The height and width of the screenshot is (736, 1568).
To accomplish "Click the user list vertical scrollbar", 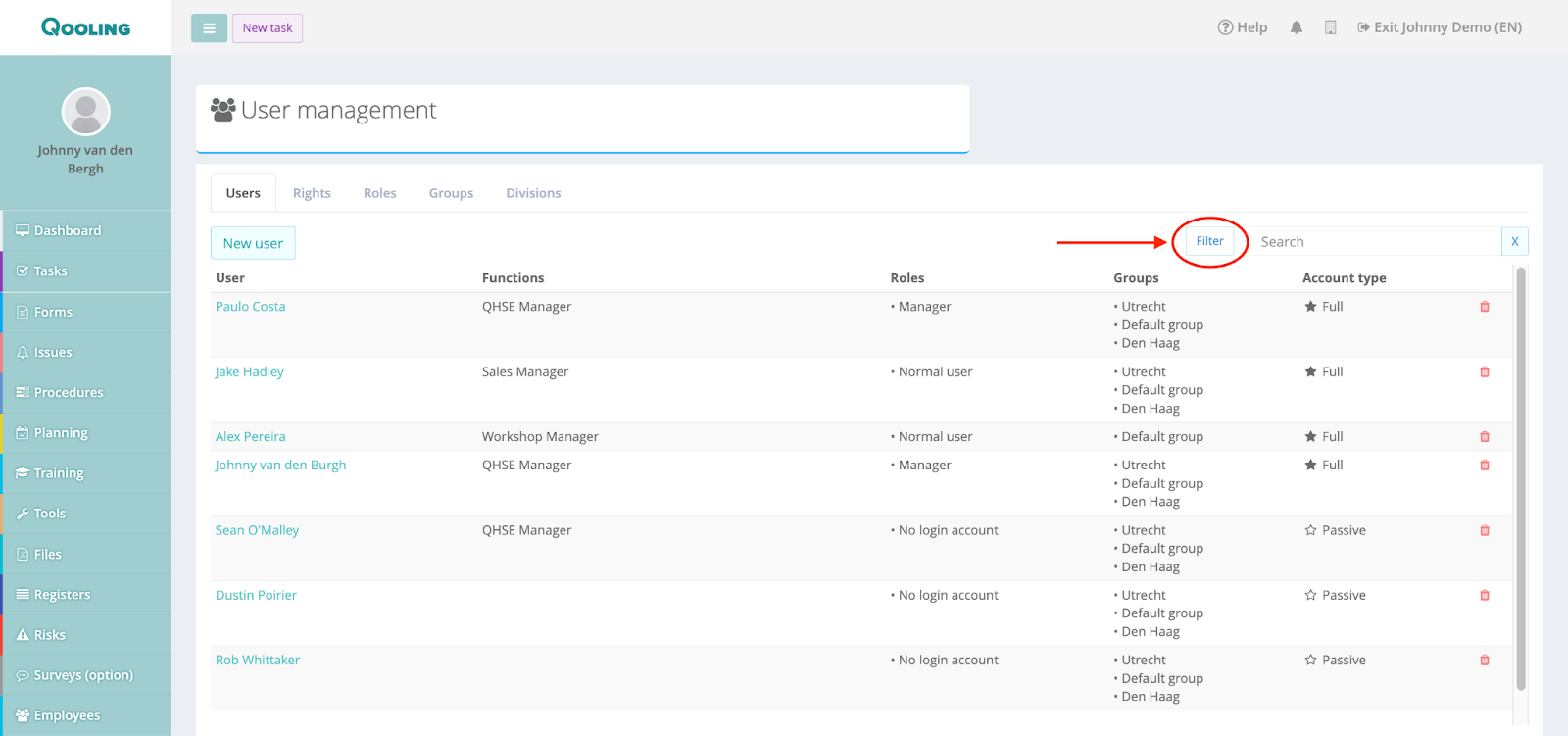I will tap(1521, 478).
